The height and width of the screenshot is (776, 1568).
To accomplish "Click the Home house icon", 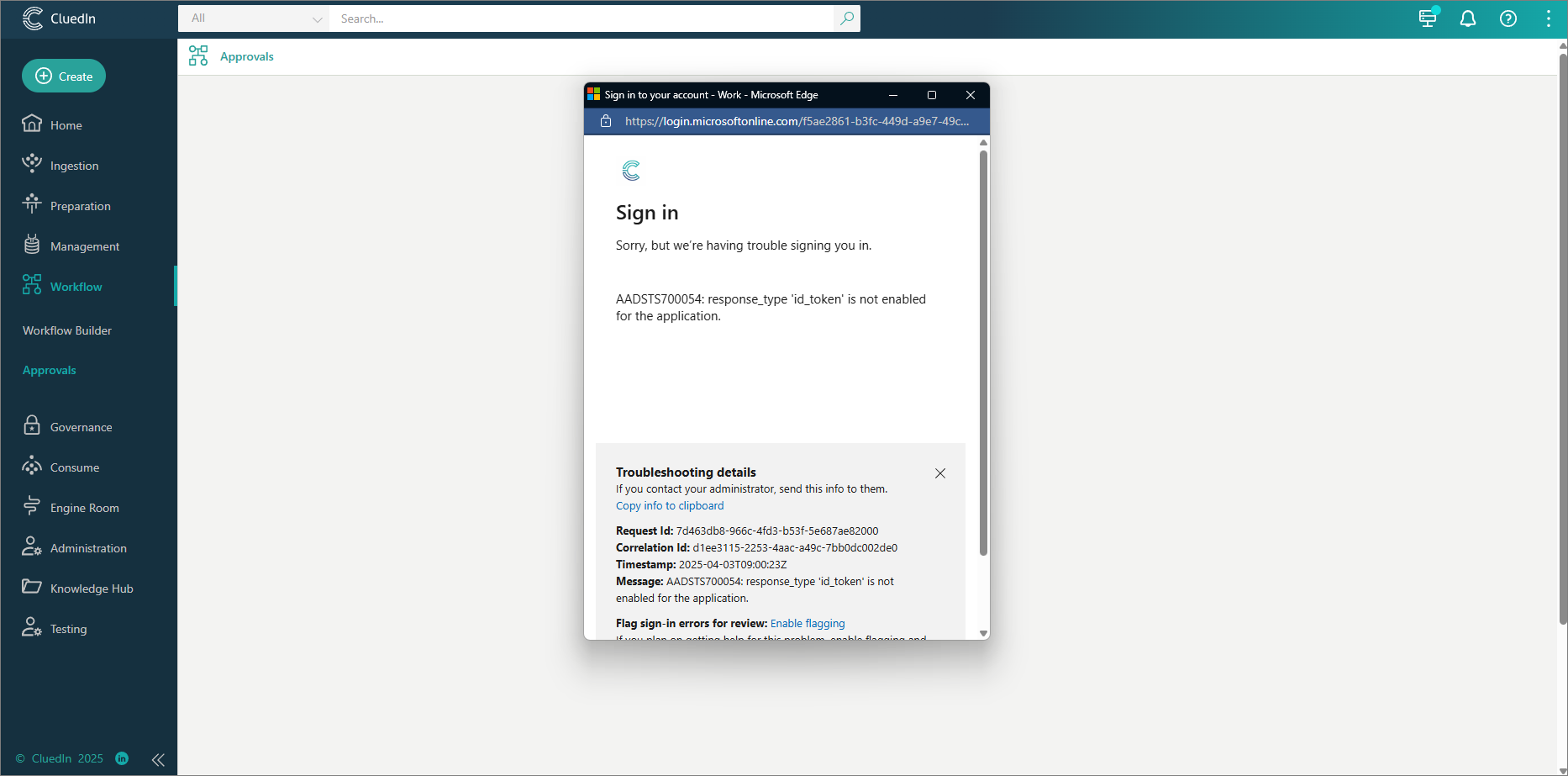I will tap(32, 124).
